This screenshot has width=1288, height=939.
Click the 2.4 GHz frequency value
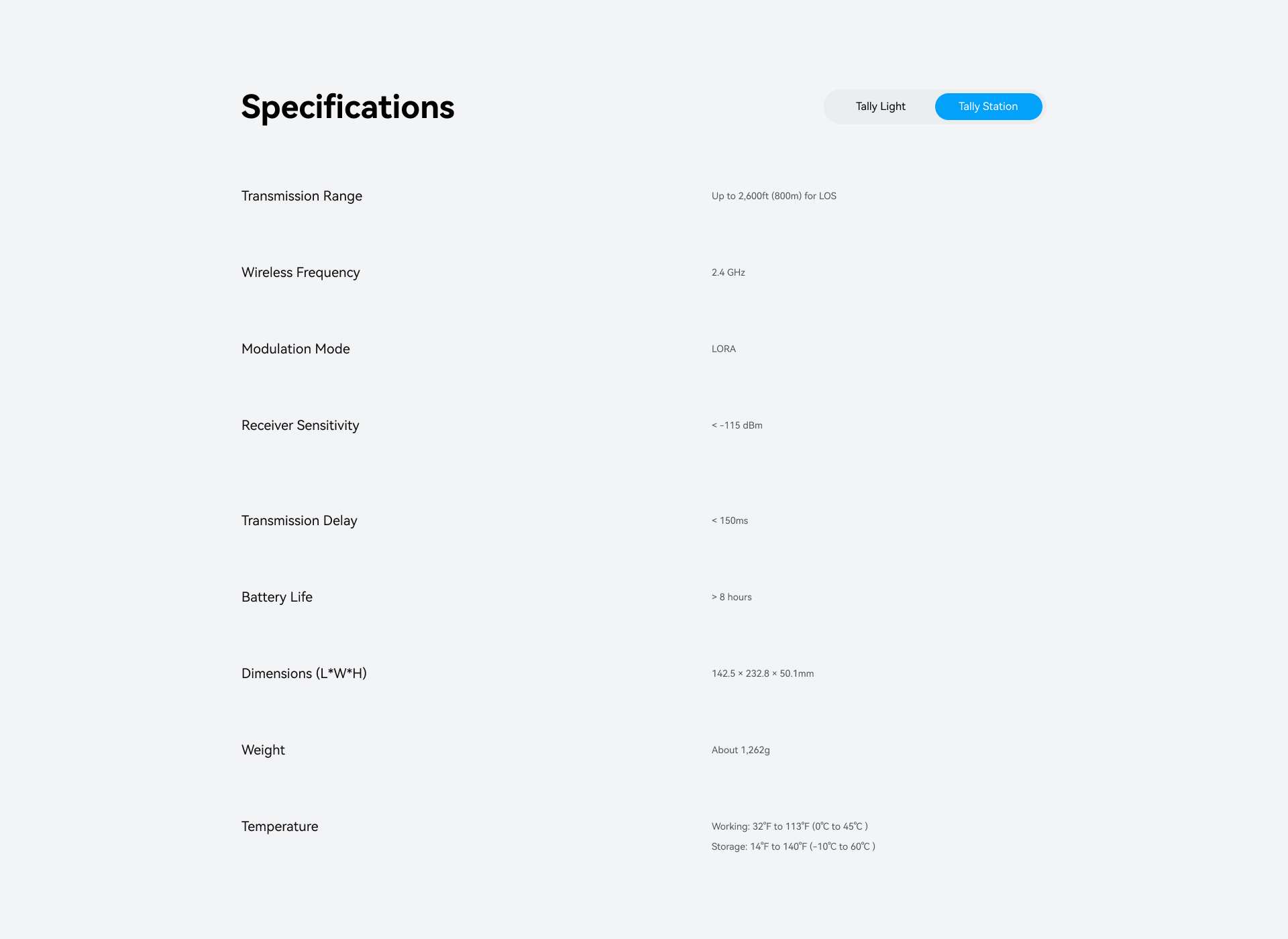[728, 272]
